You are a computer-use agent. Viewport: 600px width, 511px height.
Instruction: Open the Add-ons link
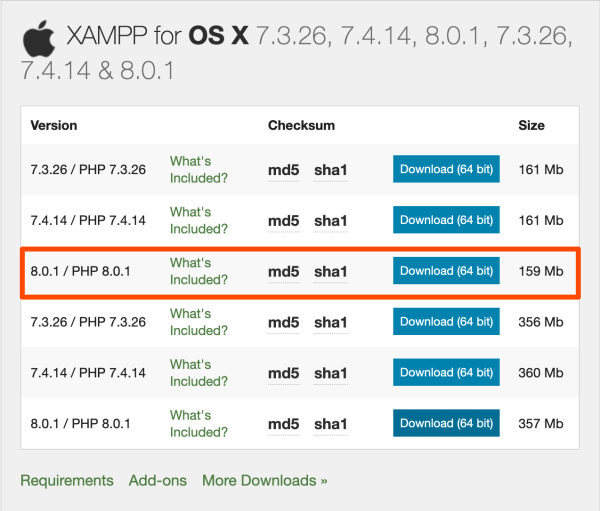tap(158, 481)
